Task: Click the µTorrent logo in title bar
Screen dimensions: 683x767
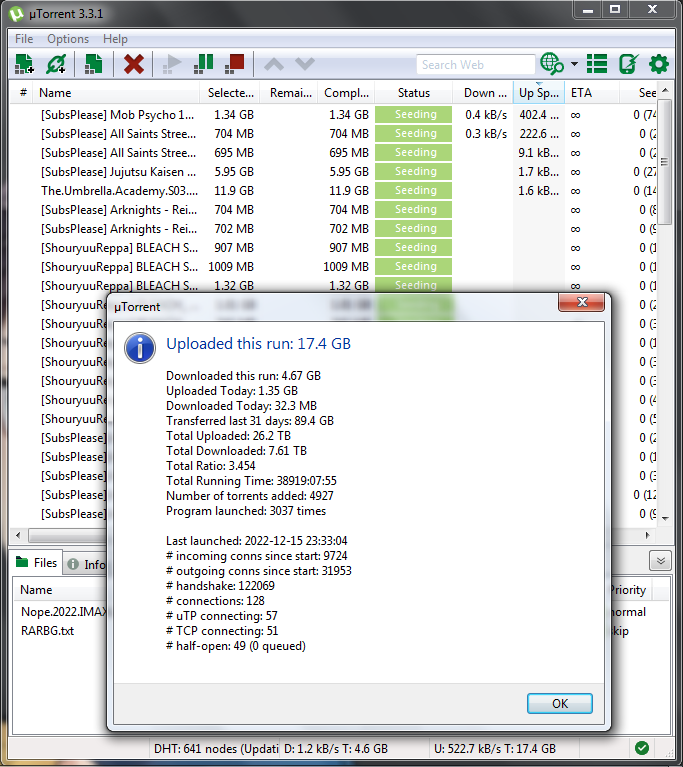Action: coord(16,13)
